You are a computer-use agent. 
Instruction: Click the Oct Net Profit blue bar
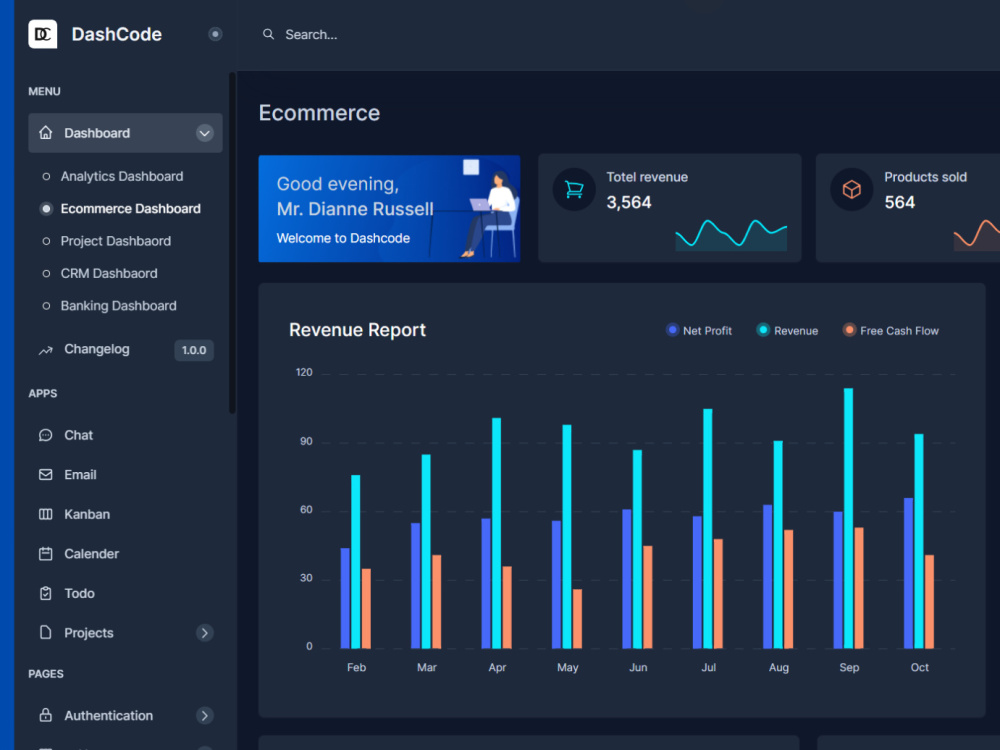click(908, 573)
